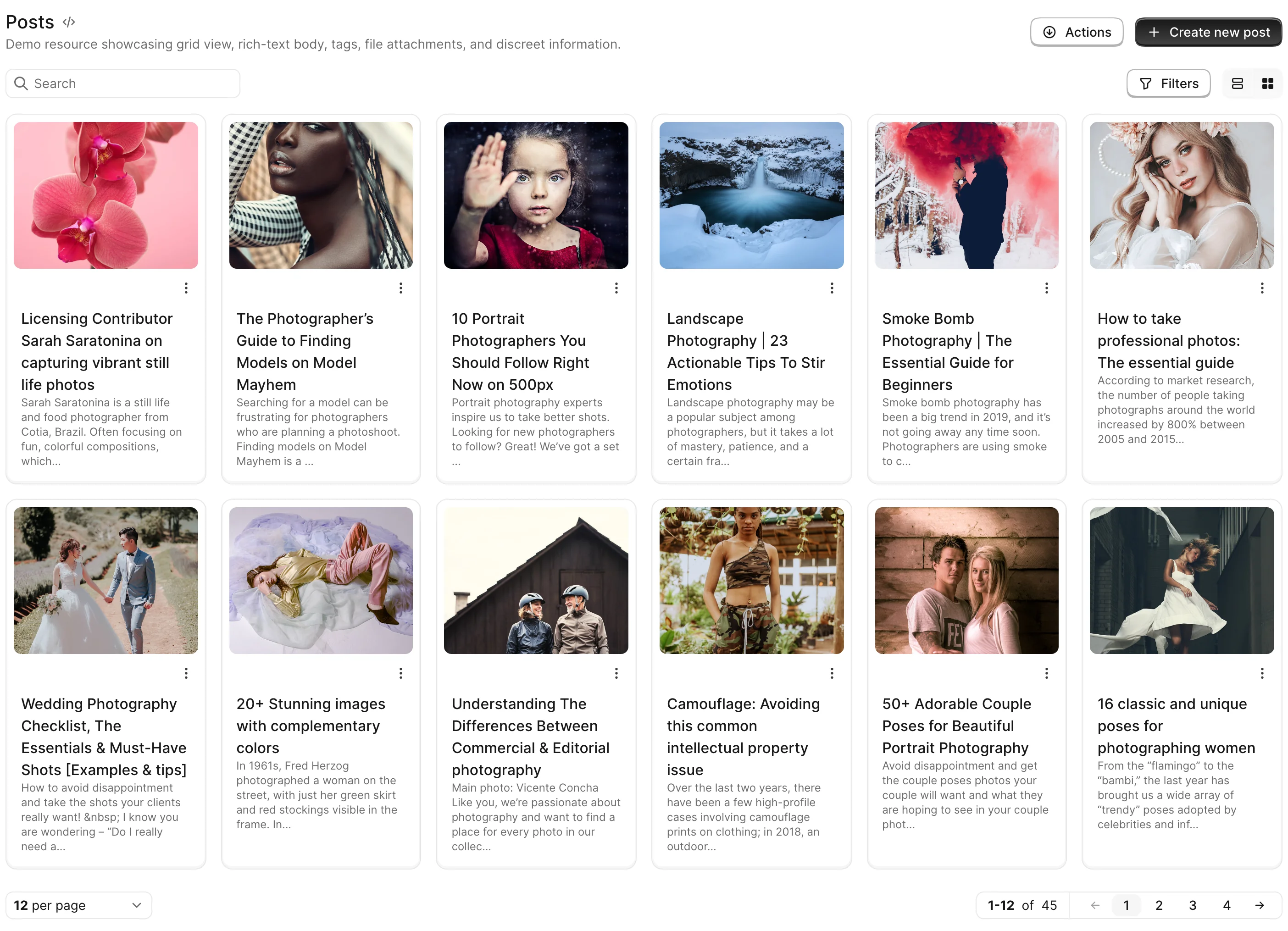Click the red smoke bomb thumbnail
1288x931 pixels.
966,195
